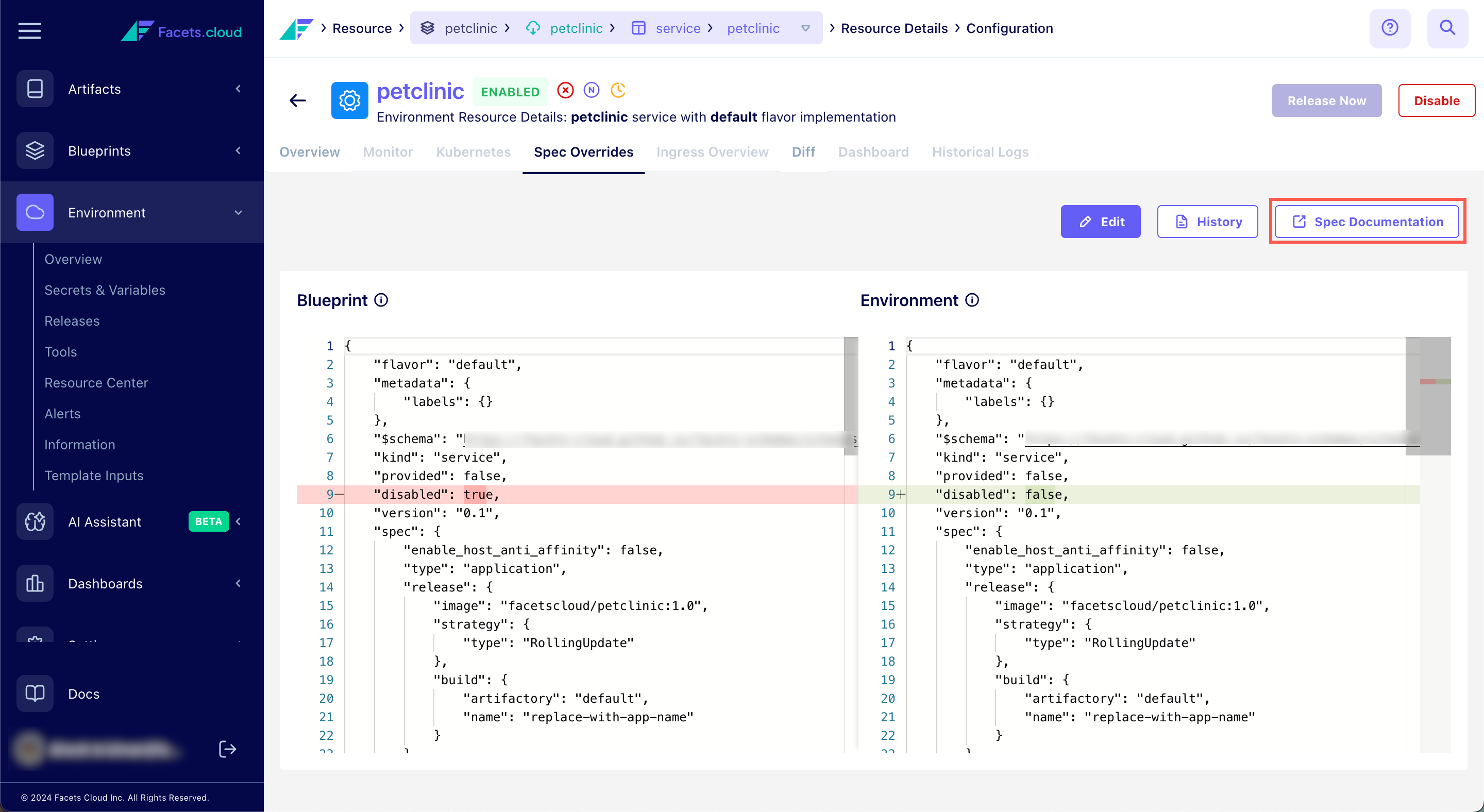The width and height of the screenshot is (1484, 812).
Task: Open the breadcrumb resource dropdown arrow
Action: 805,28
